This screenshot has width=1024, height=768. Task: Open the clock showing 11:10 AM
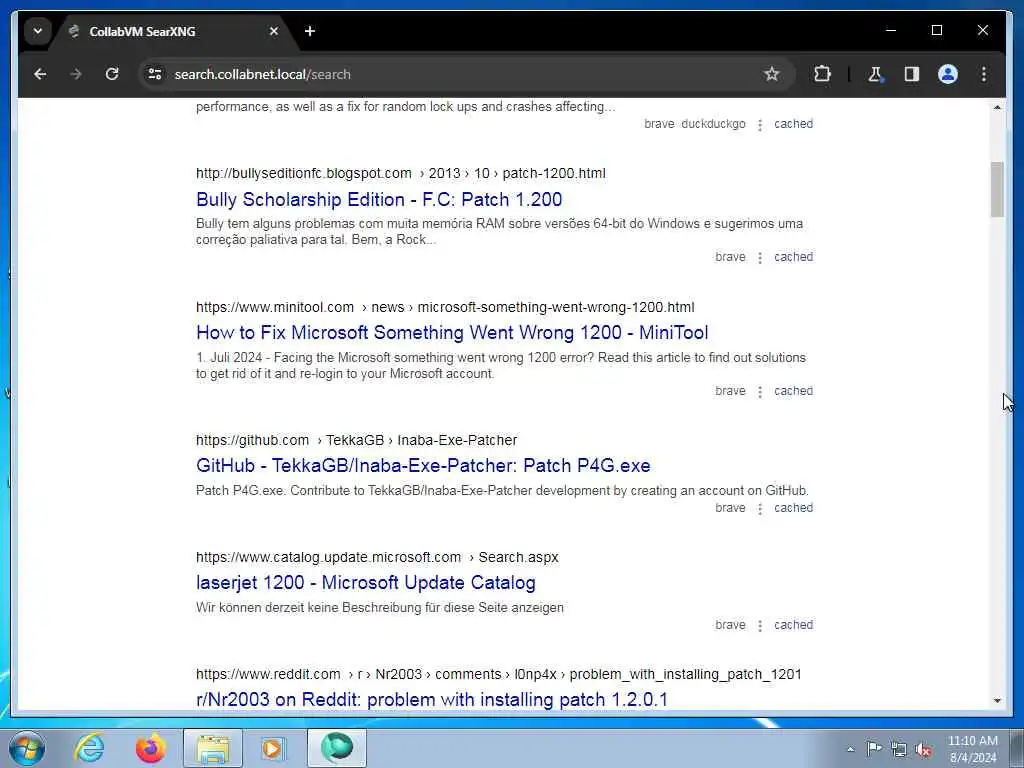(x=973, y=749)
